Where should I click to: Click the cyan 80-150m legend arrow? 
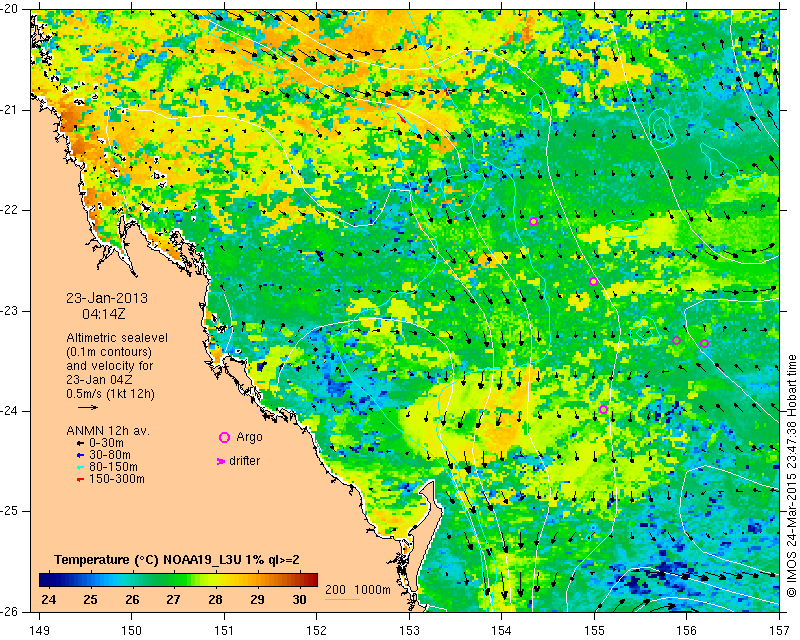80,467
